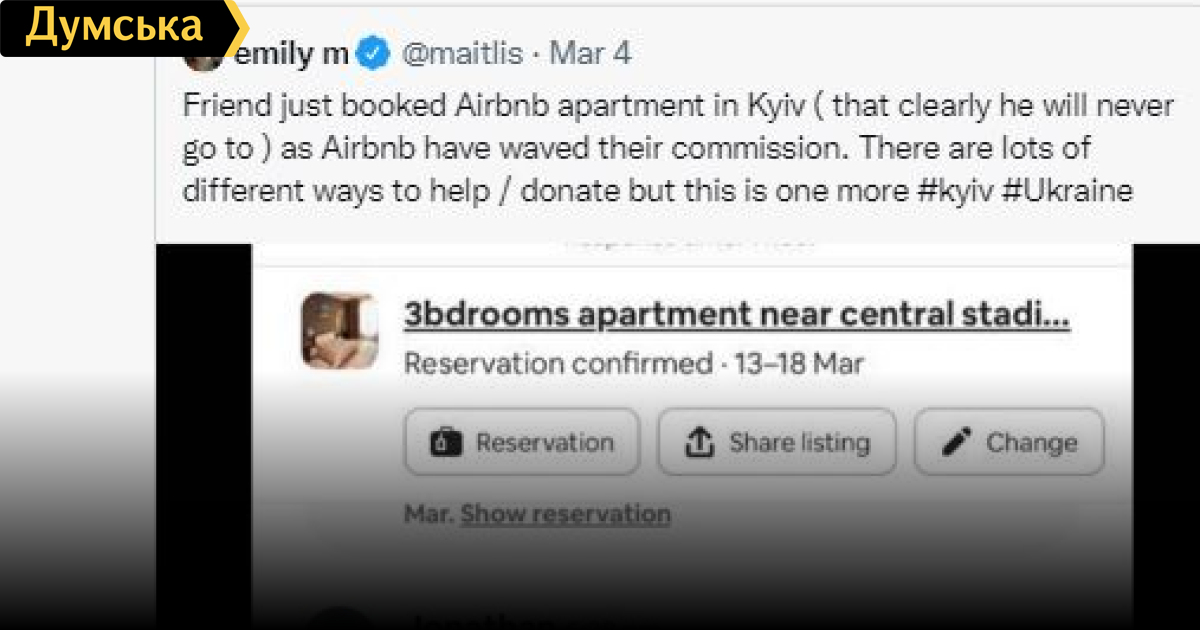Open the 3bdrooms apartment listing title

(736, 315)
